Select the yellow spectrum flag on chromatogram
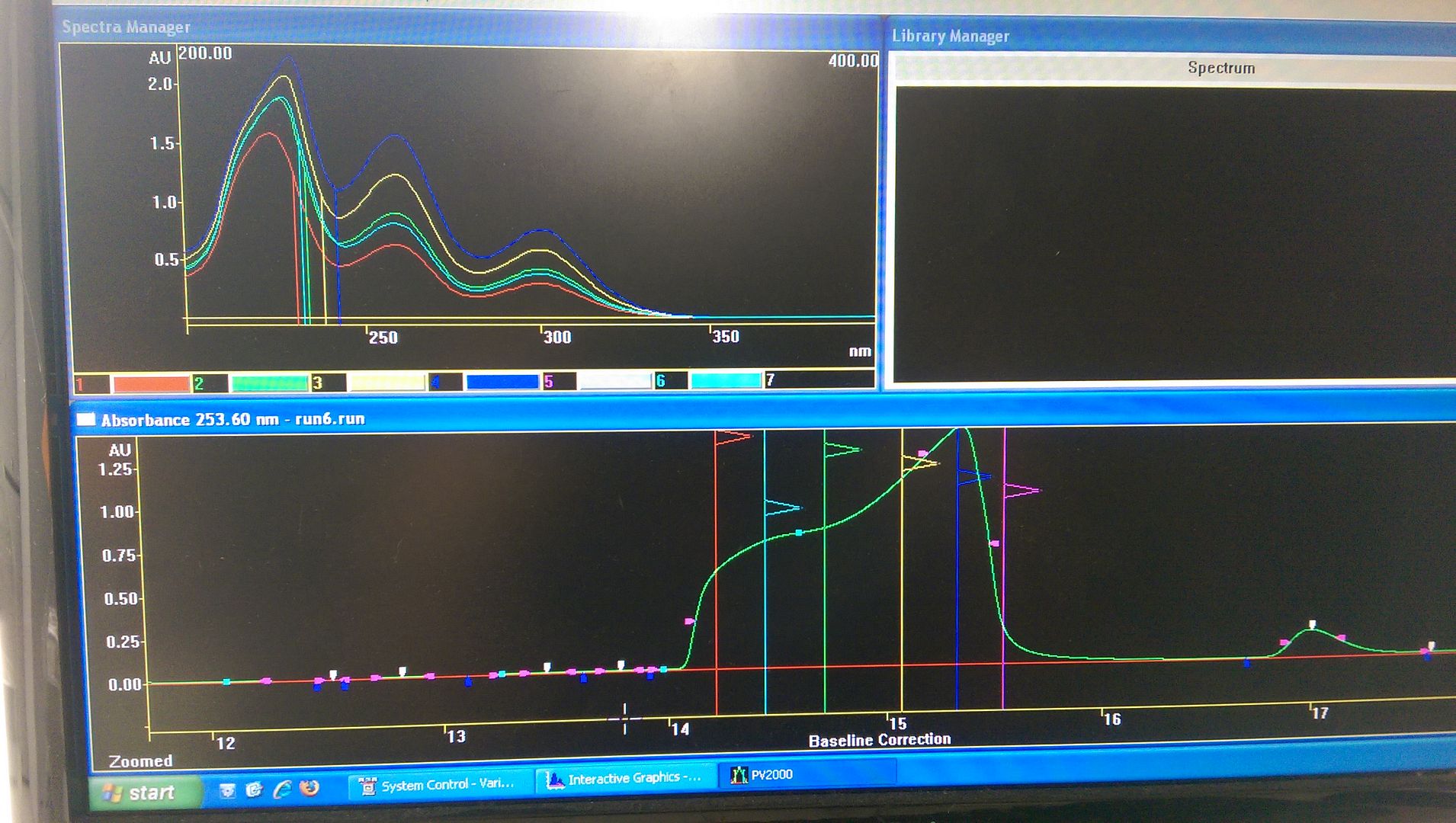Viewport: 1456px width, 823px height. [x=919, y=462]
